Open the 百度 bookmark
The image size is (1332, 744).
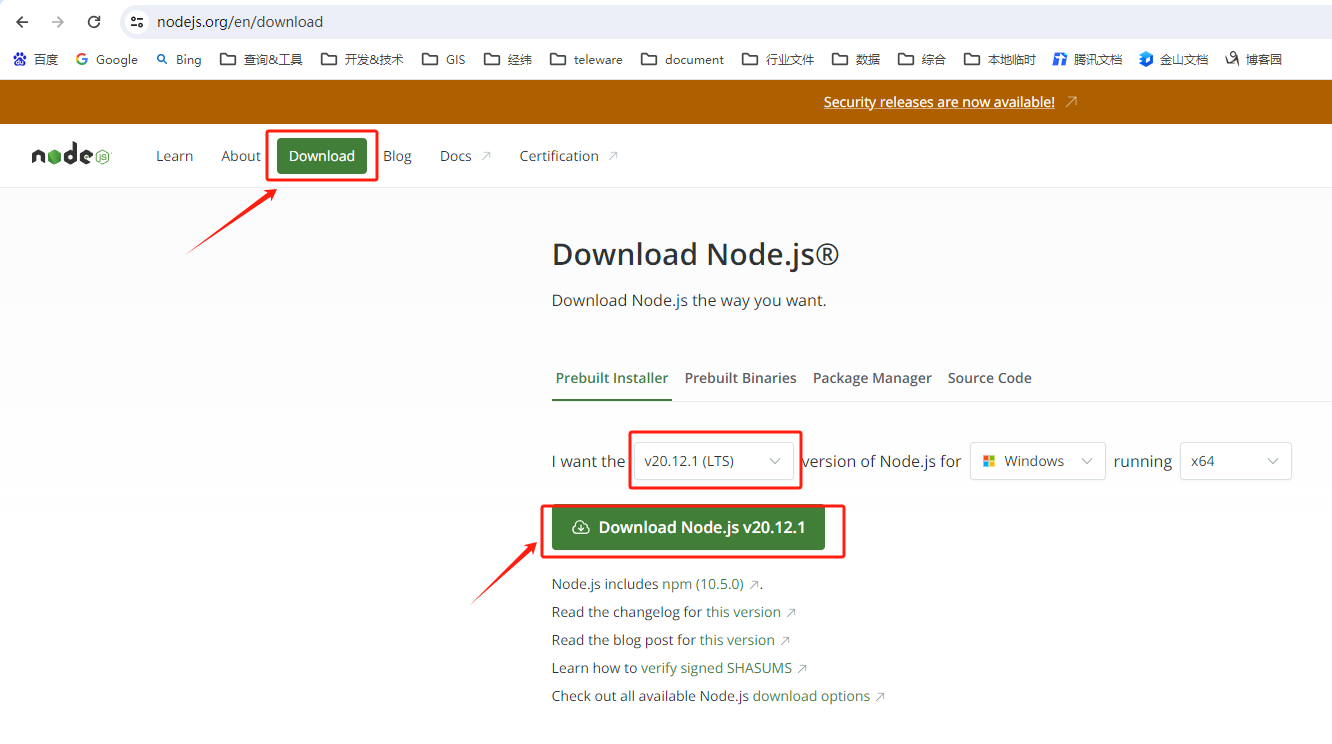click(x=35, y=59)
